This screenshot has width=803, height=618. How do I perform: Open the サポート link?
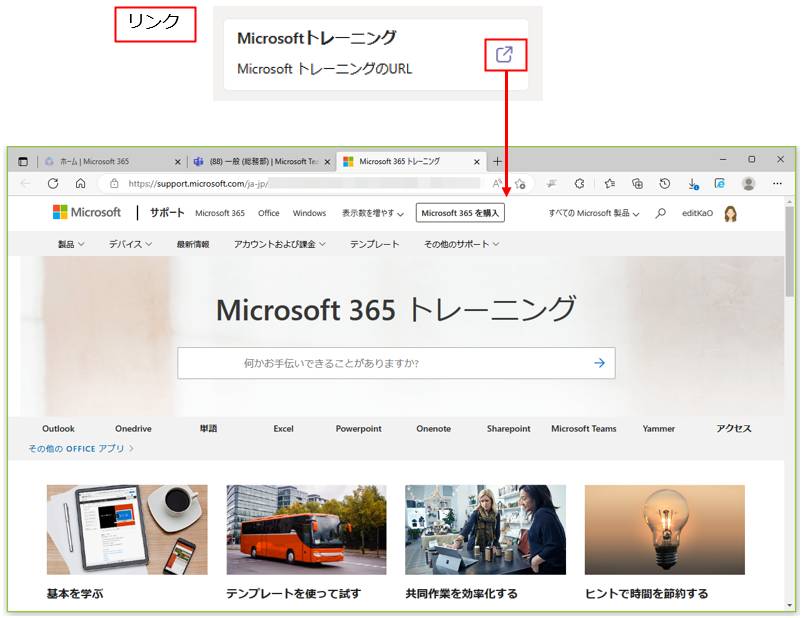point(167,213)
